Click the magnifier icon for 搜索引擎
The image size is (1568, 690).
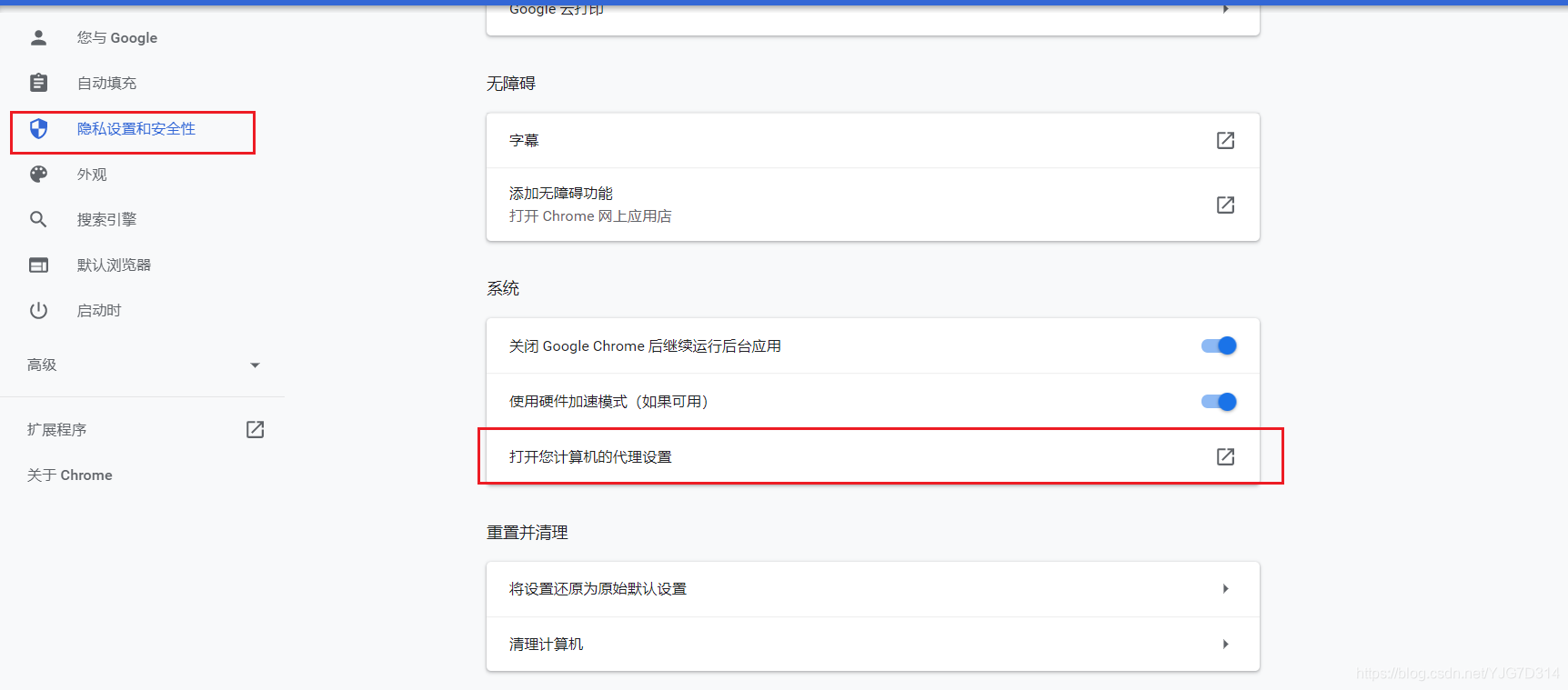pos(38,219)
